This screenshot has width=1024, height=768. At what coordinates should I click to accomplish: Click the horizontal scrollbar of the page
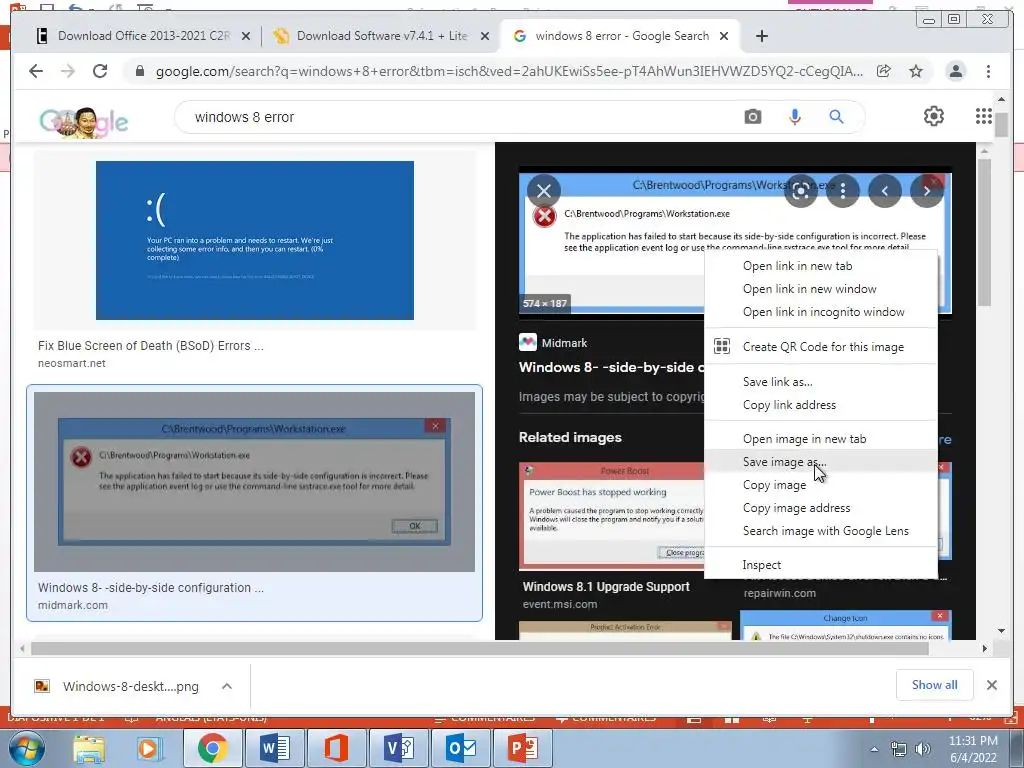click(480, 648)
